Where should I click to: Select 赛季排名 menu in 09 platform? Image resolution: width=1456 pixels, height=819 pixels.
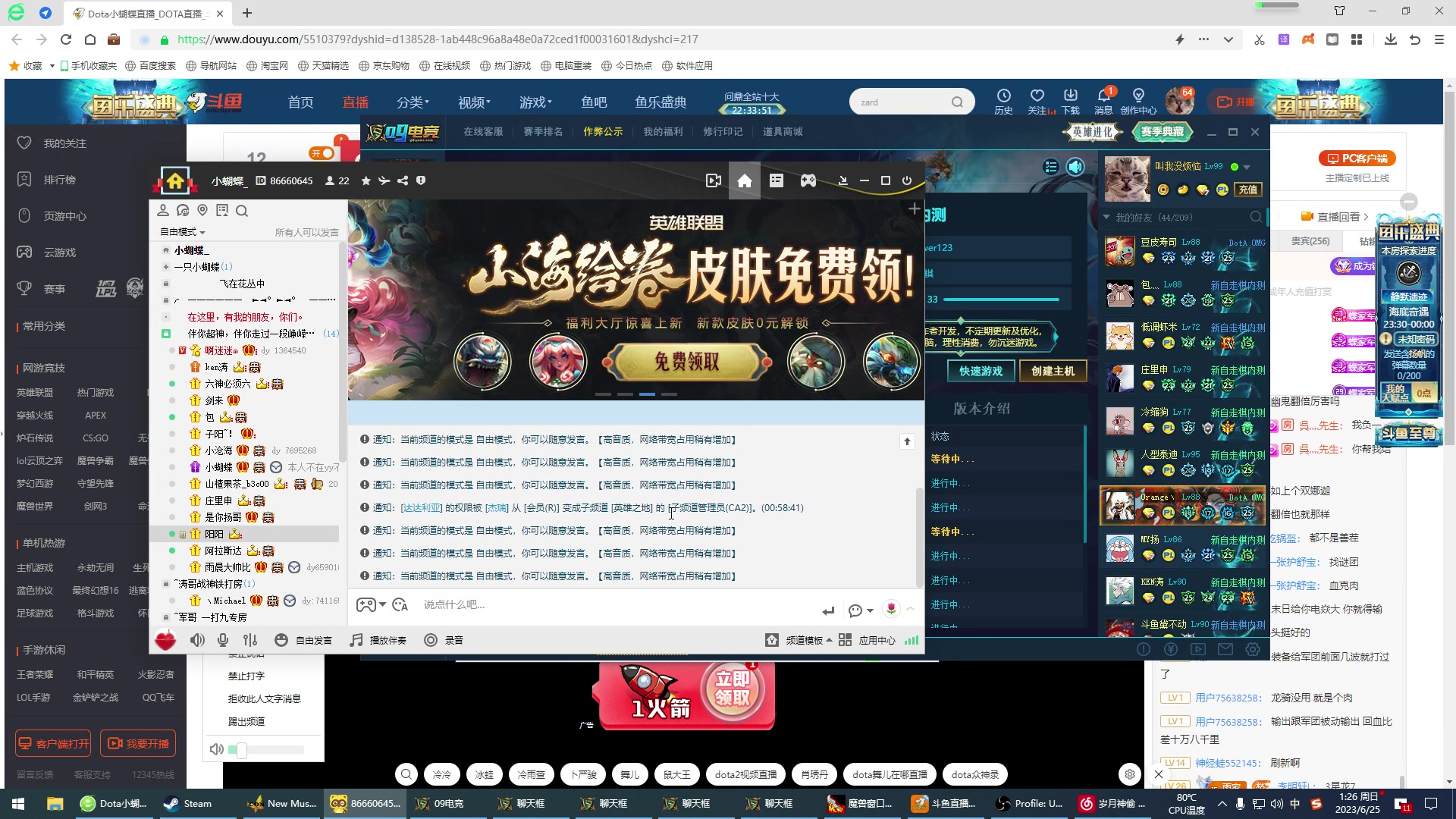coord(543,132)
